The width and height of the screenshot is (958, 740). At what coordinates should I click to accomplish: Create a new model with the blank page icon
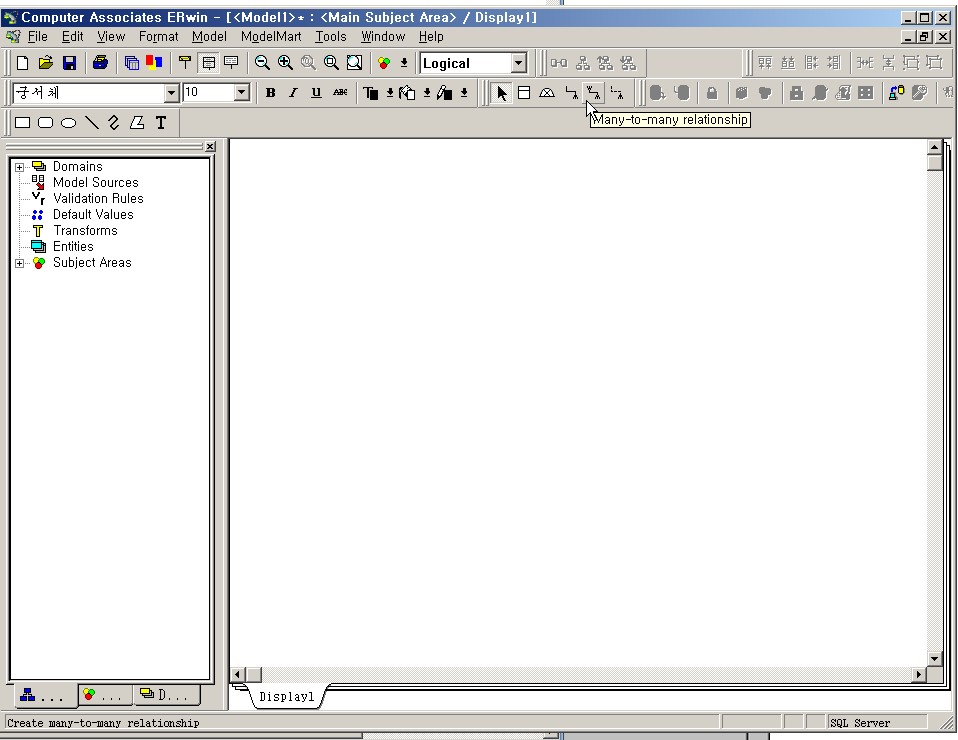(x=22, y=63)
